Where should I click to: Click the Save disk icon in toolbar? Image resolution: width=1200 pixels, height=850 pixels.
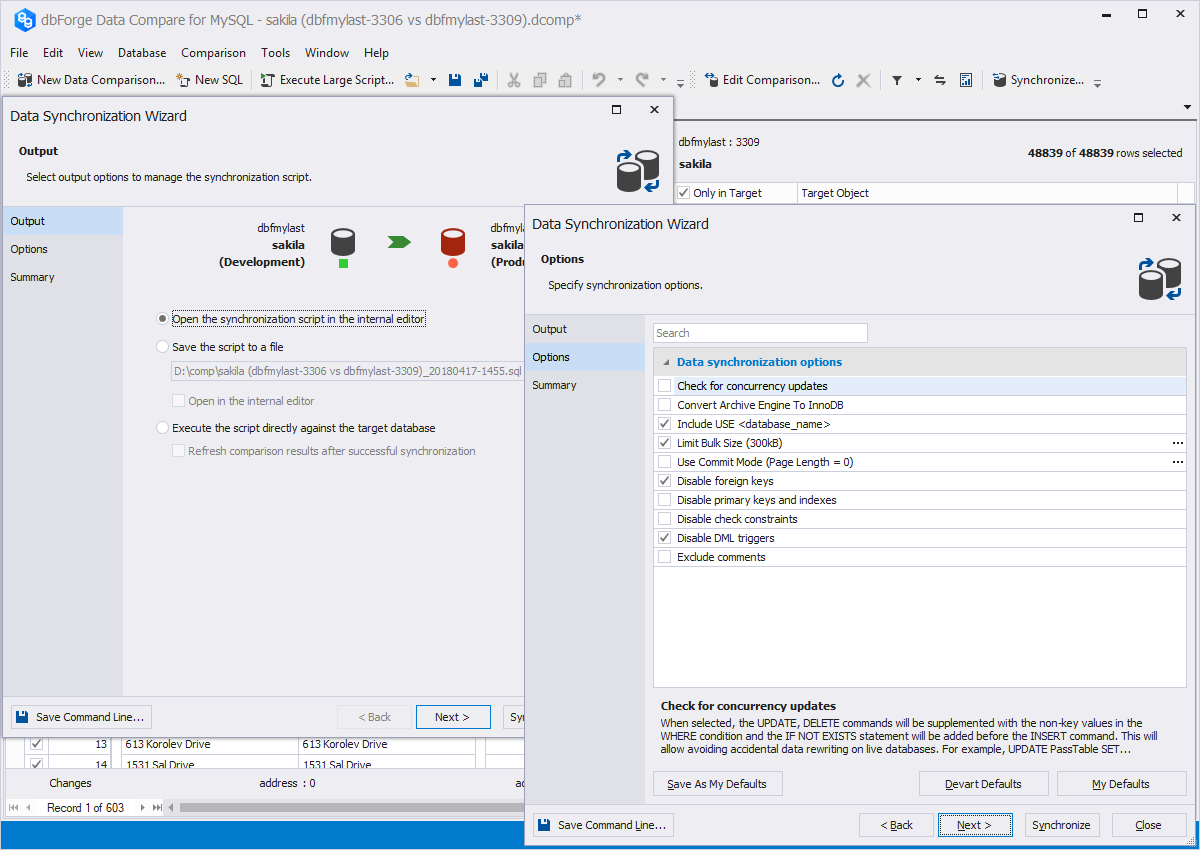pyautogui.click(x=455, y=80)
